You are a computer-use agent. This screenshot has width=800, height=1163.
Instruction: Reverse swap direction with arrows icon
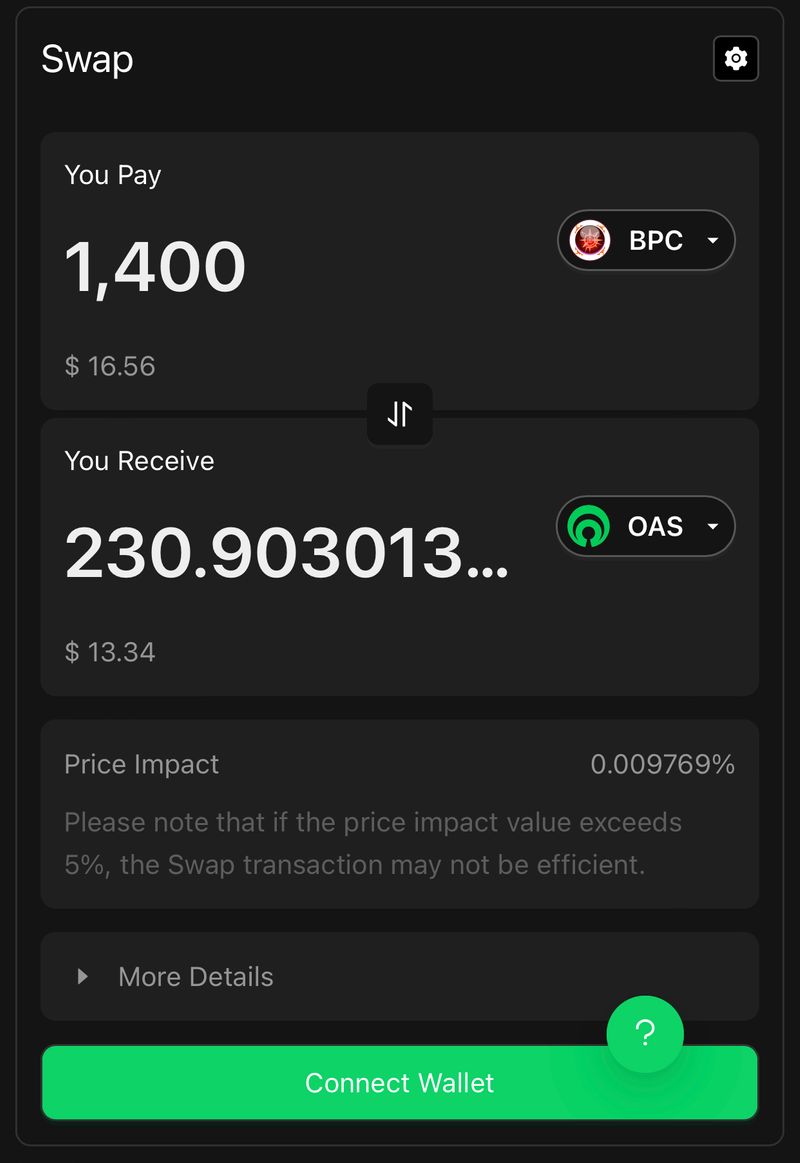point(400,413)
